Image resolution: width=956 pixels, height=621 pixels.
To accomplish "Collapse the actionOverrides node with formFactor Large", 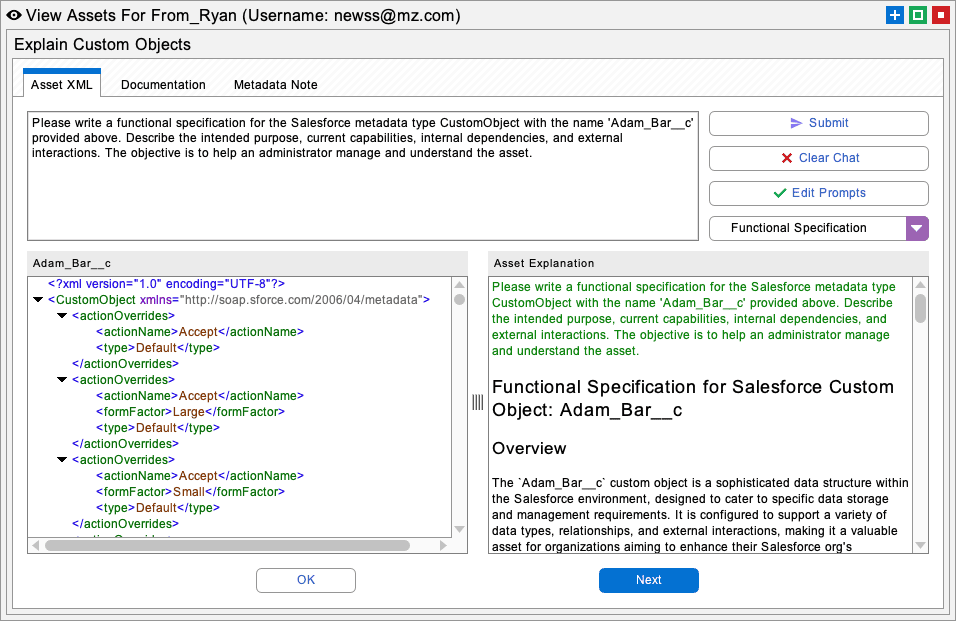I will [x=62, y=380].
